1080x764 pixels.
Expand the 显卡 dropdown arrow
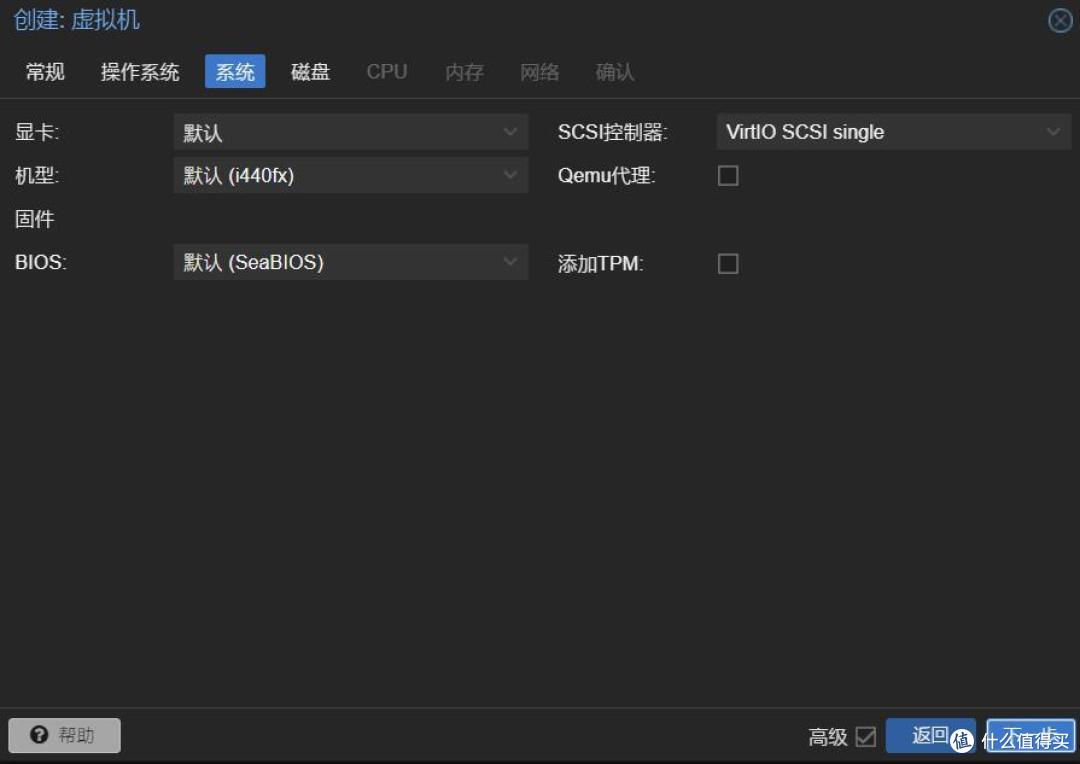pyautogui.click(x=510, y=132)
